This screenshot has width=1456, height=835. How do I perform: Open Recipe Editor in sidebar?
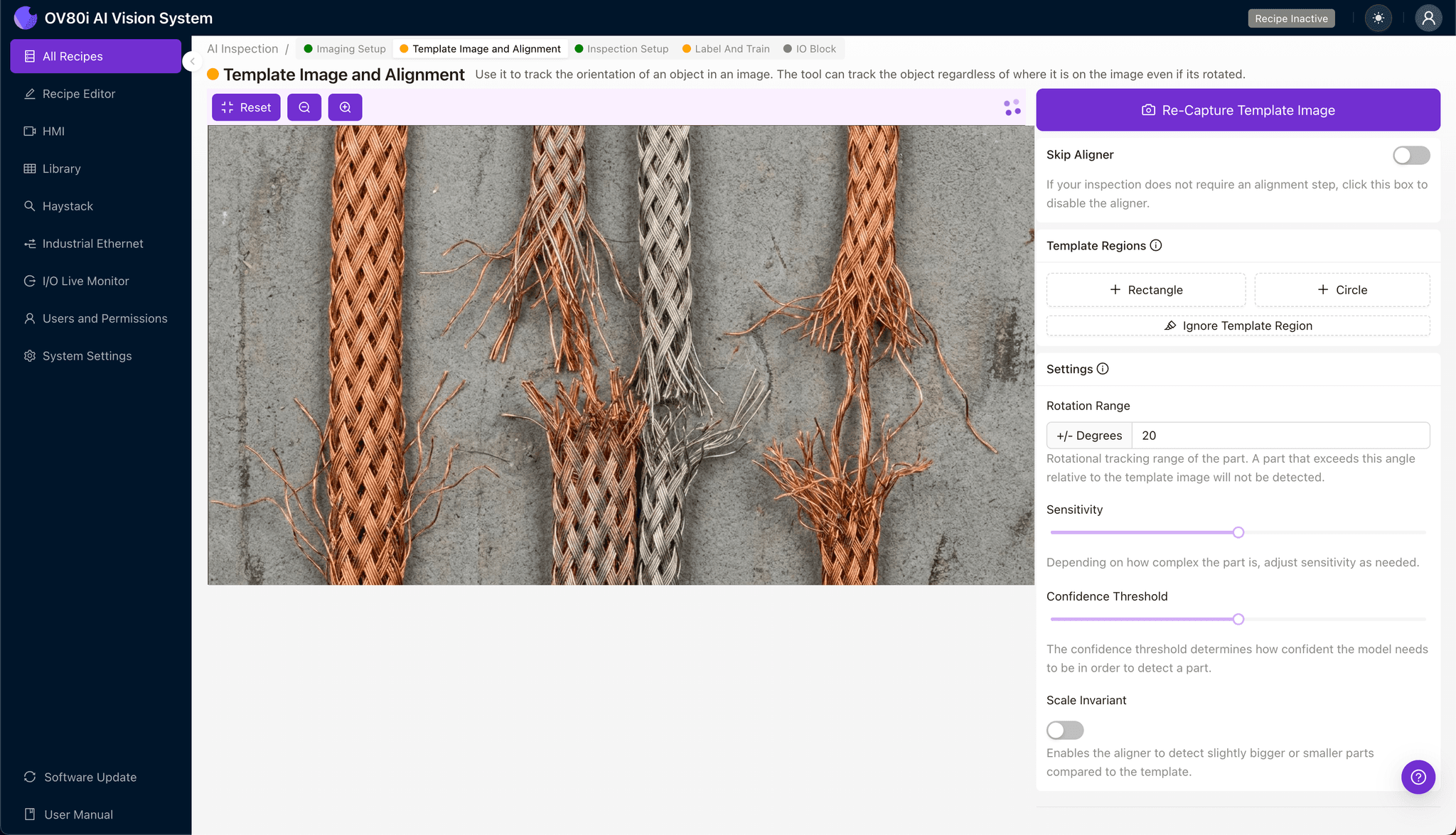96,94
